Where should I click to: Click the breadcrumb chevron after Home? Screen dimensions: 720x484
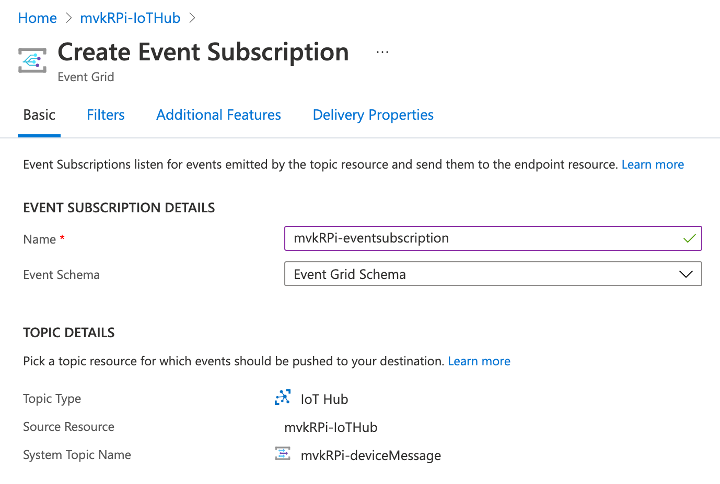point(69,18)
